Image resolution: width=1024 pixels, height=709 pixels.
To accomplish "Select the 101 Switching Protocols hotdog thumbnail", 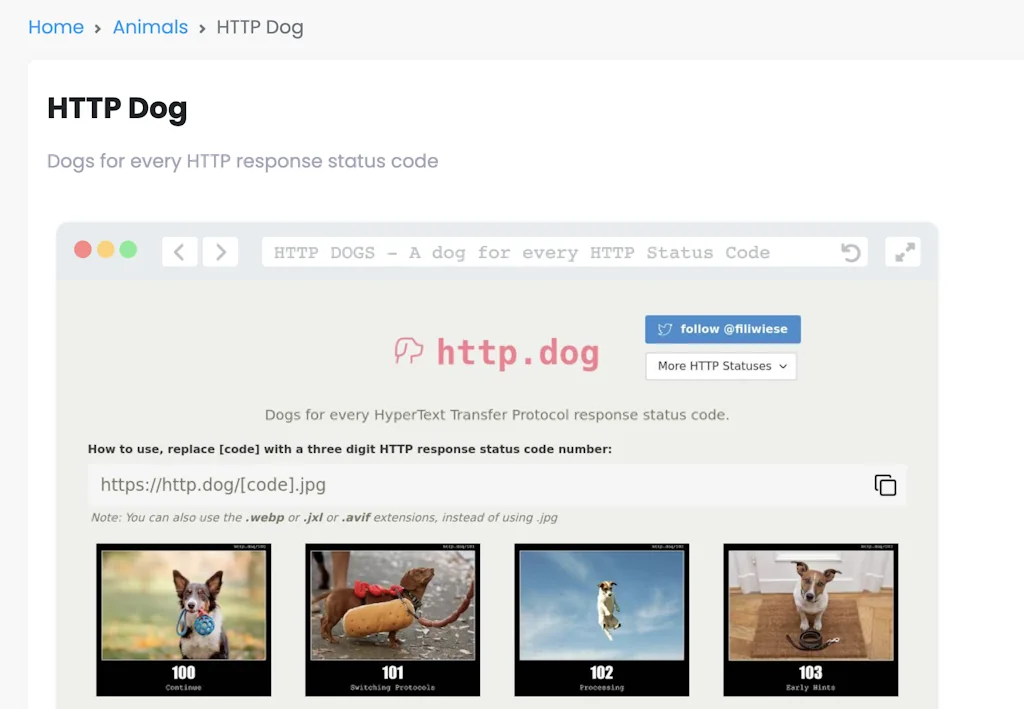I will (392, 619).
